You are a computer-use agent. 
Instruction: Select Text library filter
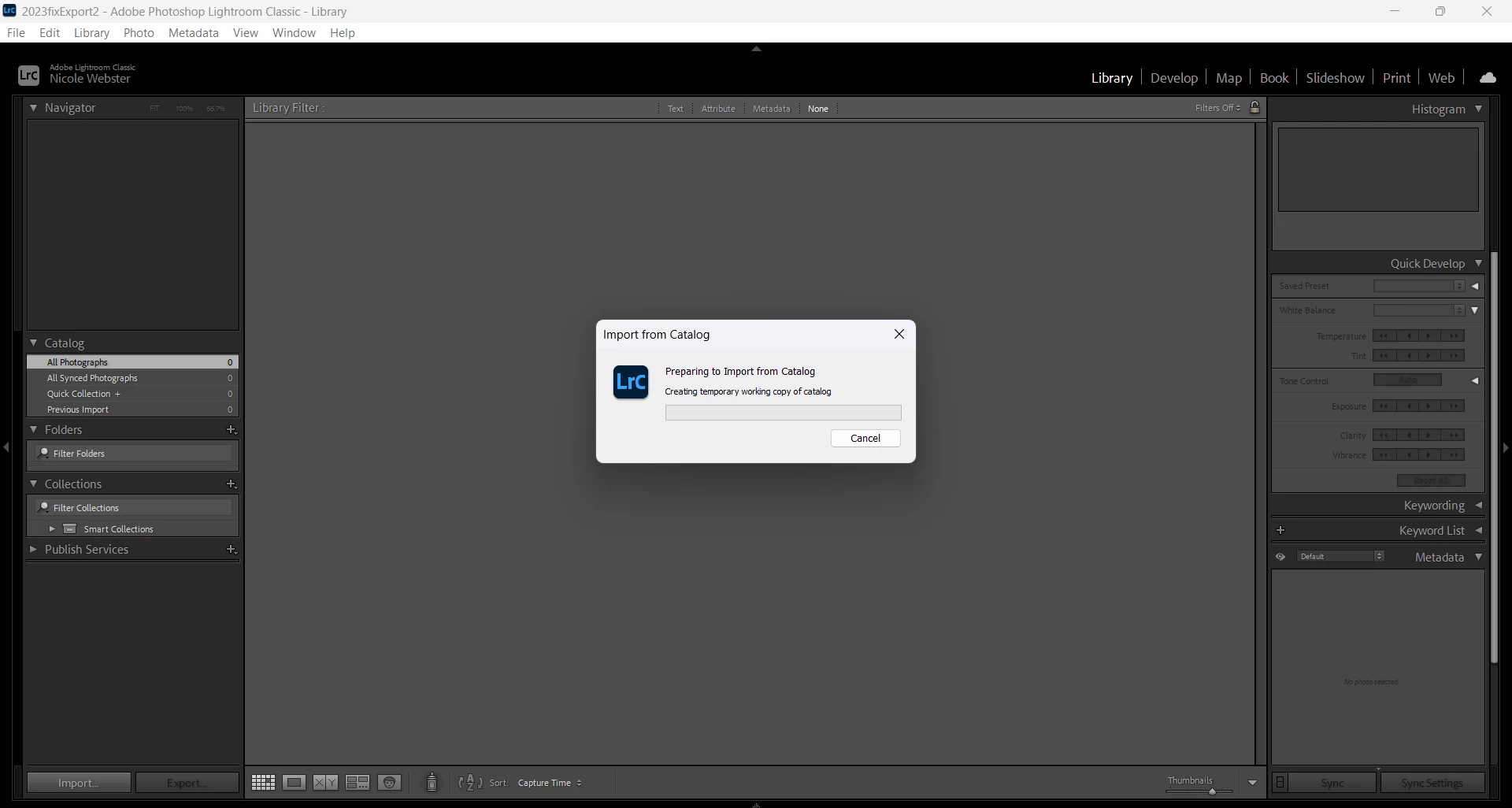676,109
